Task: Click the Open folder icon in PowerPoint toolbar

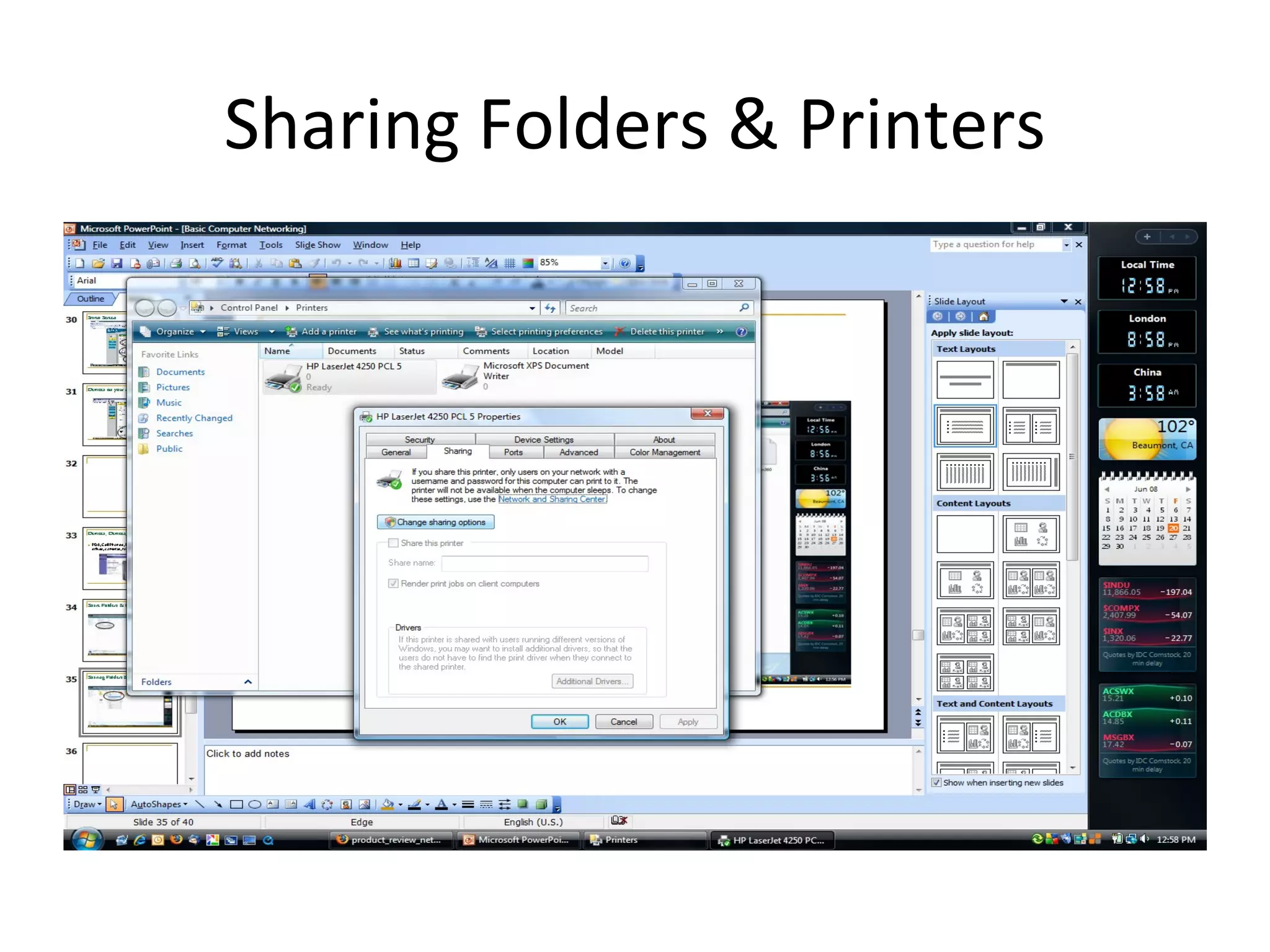Action: (99, 263)
